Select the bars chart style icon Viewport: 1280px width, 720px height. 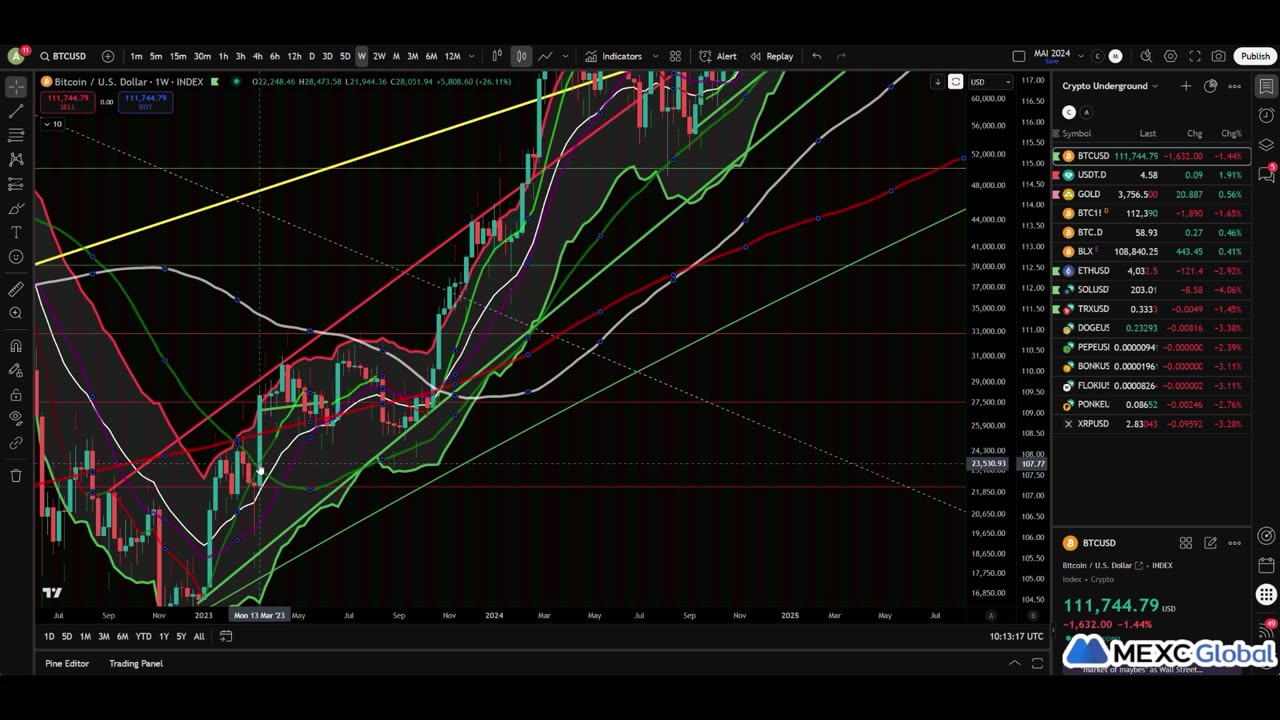click(x=497, y=56)
